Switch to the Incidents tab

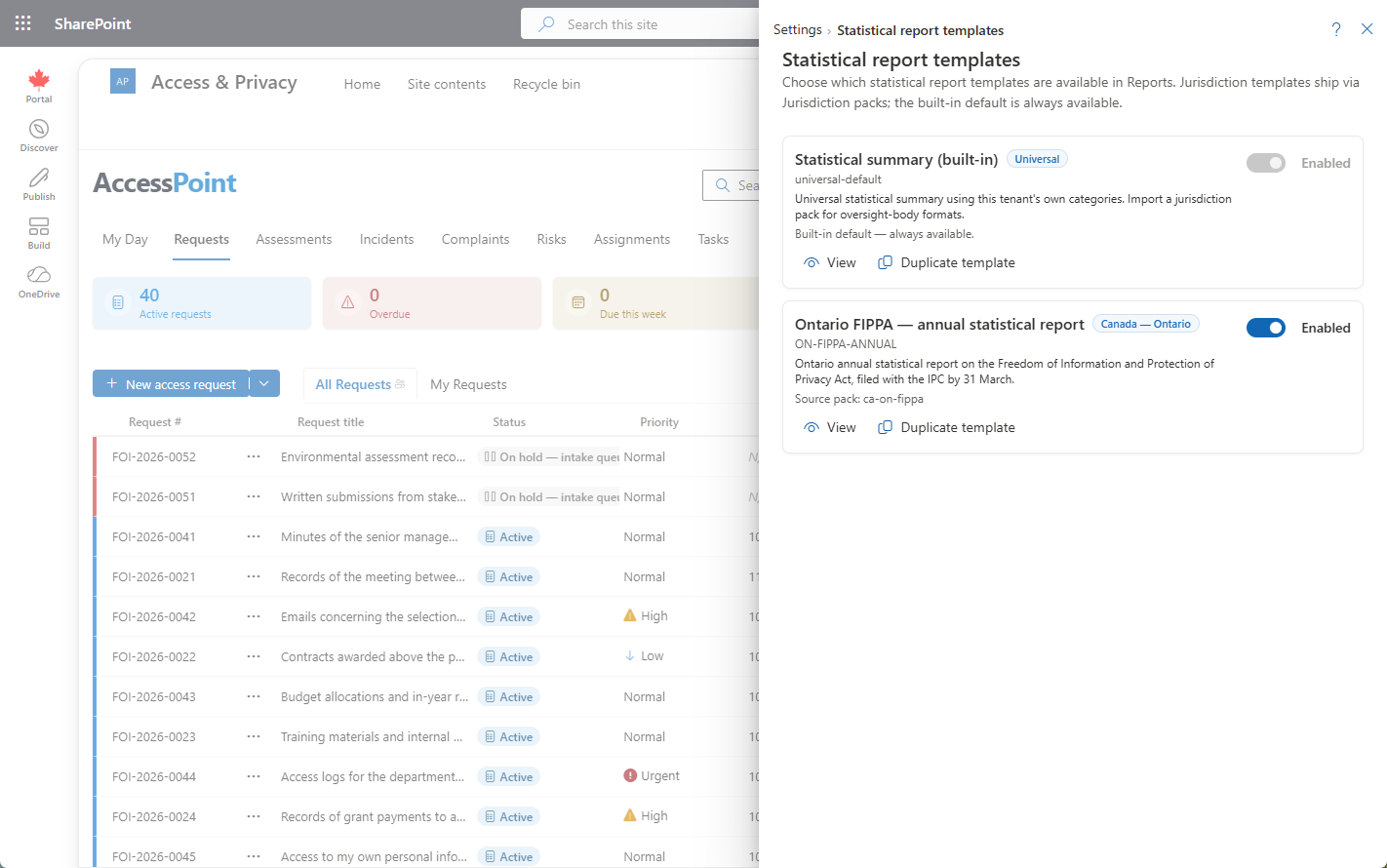386,239
